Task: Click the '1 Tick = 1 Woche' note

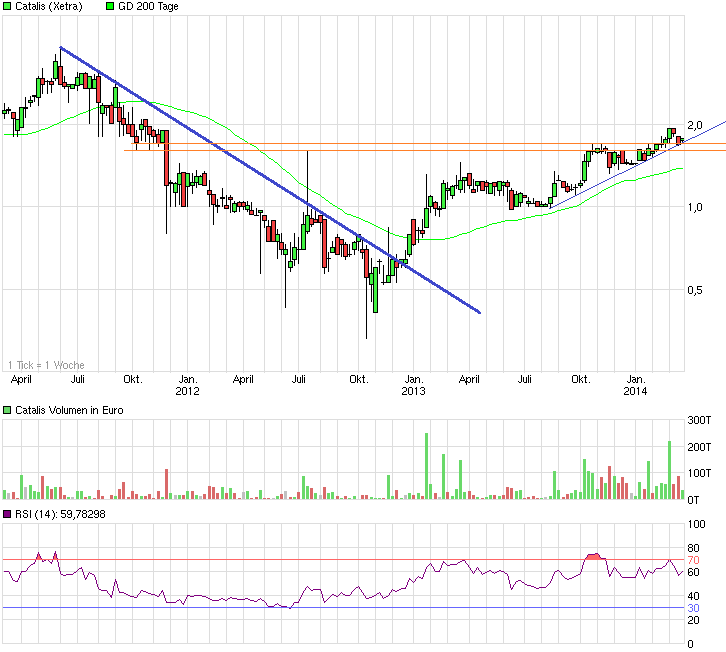Action: pyautogui.click(x=46, y=365)
